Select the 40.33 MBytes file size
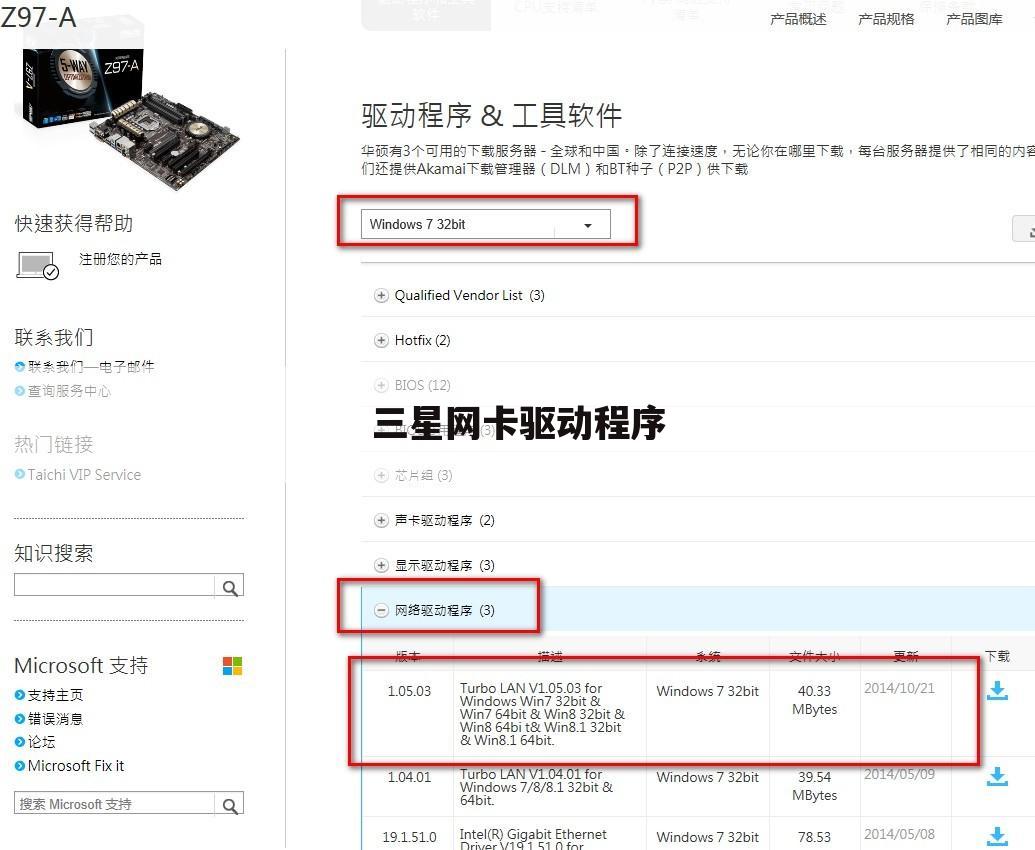Screen dimensions: 1035x850 (815, 700)
